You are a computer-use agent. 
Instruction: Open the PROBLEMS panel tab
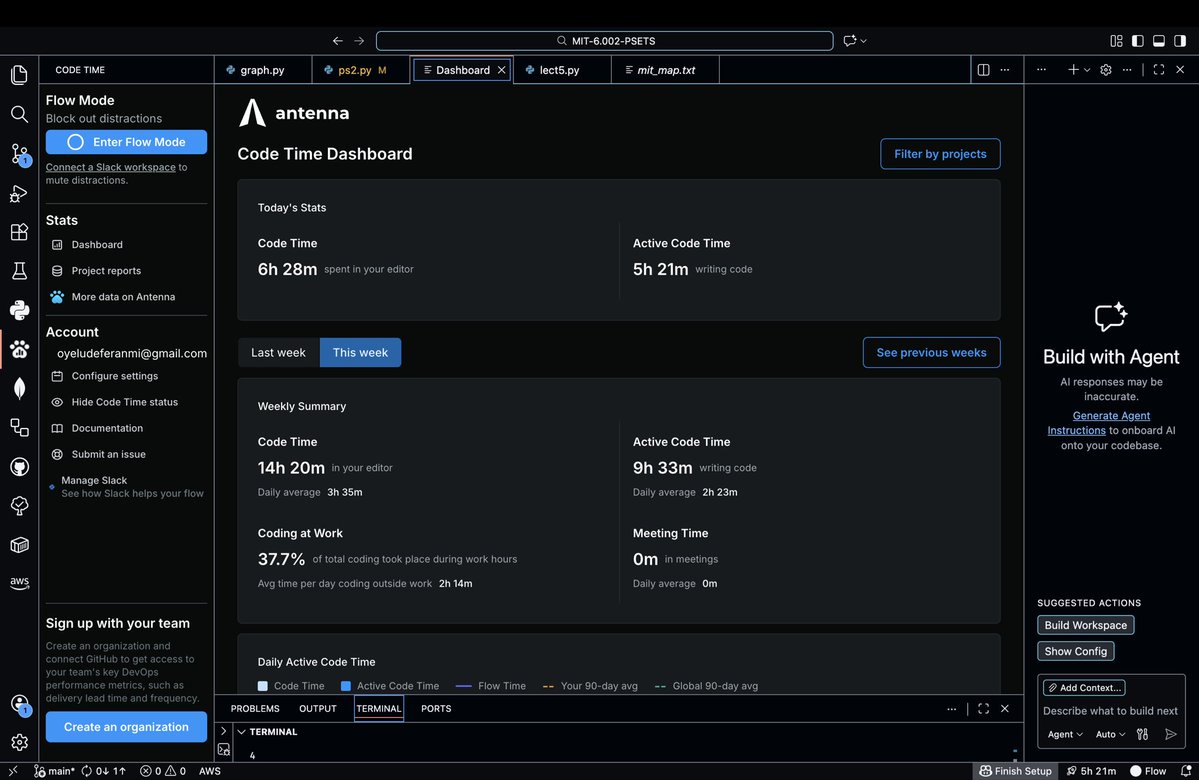[x=255, y=709]
